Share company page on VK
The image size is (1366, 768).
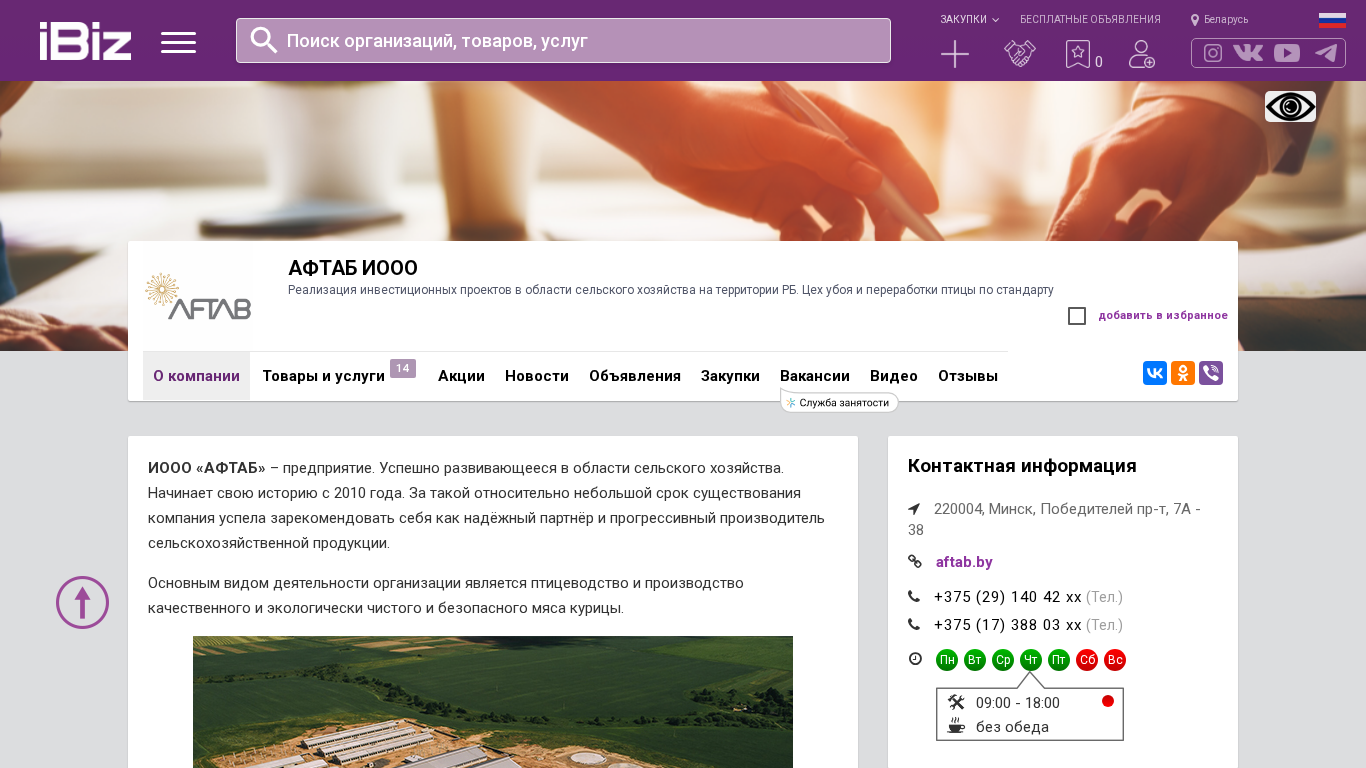click(x=1155, y=373)
